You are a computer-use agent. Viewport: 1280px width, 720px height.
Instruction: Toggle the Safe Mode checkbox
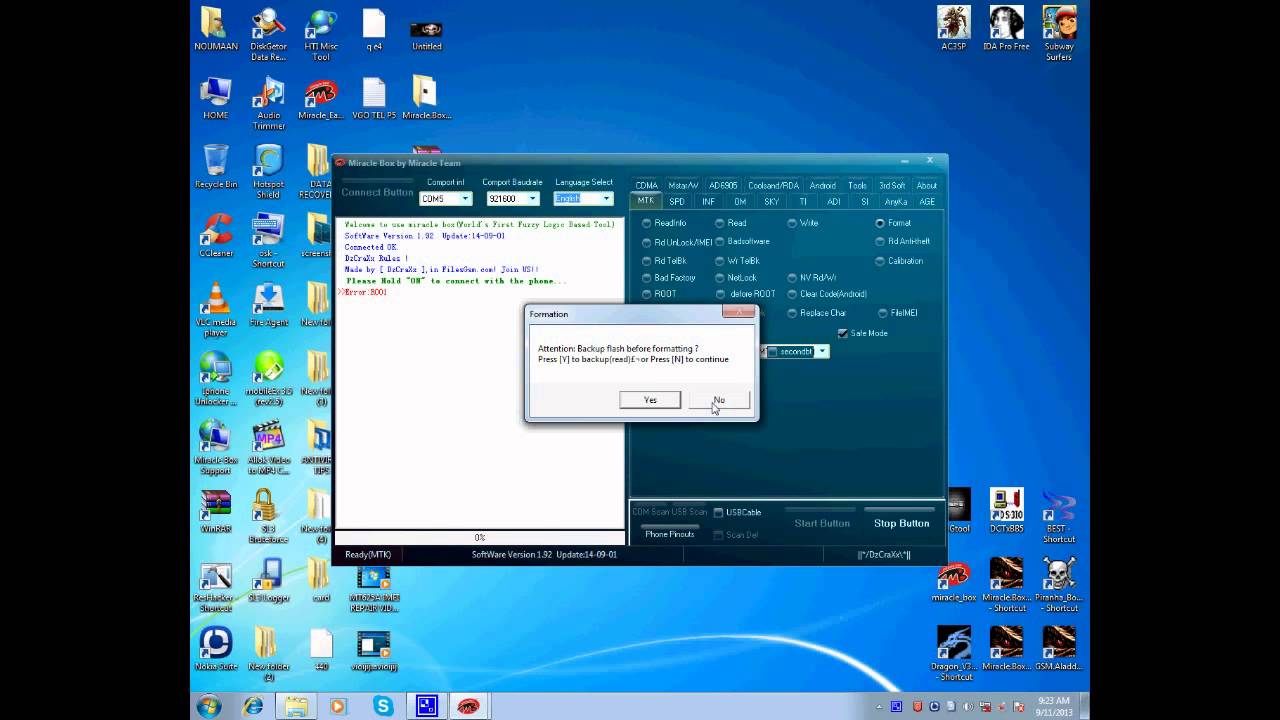[843, 334]
